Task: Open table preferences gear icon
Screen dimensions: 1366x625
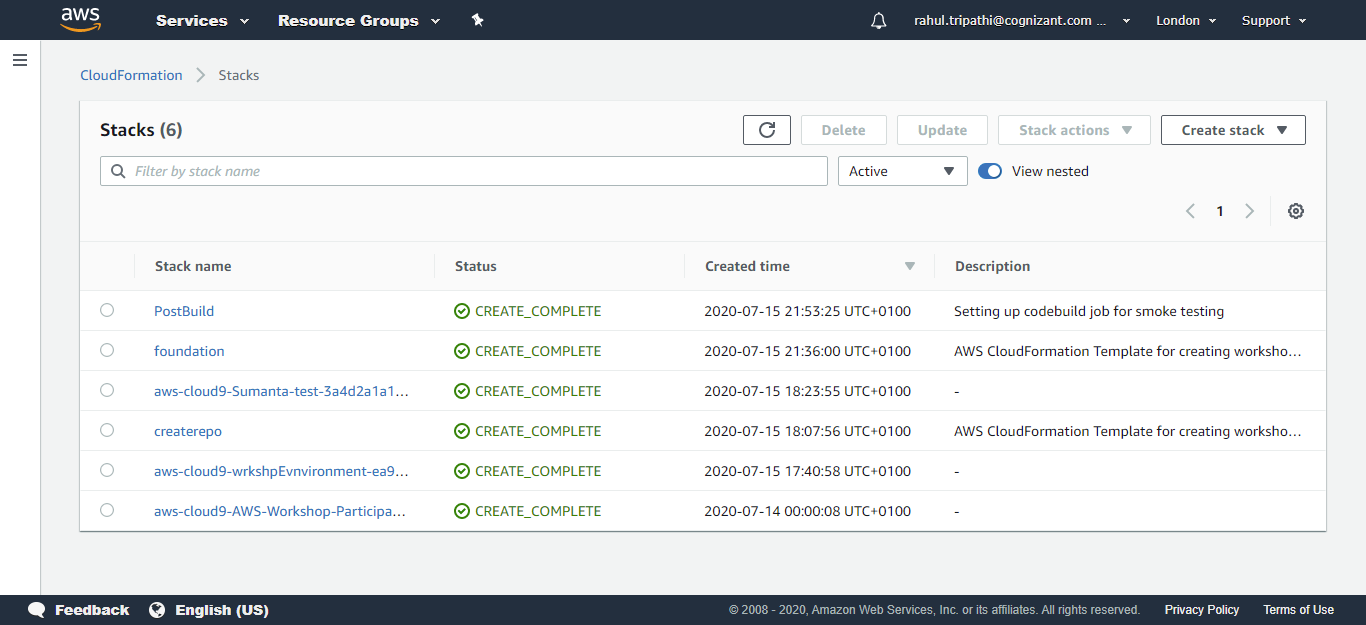Action: (x=1296, y=211)
